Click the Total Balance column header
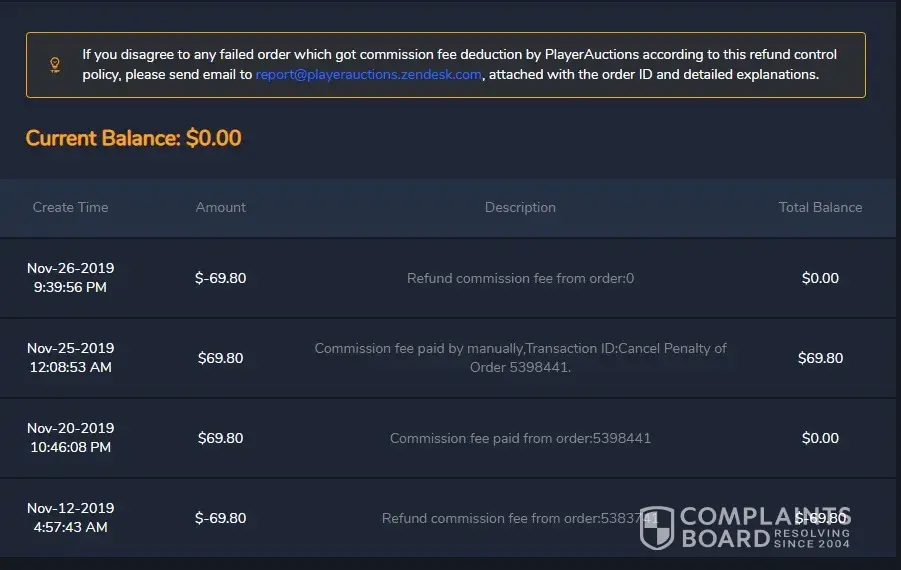The image size is (901, 570). click(x=820, y=207)
